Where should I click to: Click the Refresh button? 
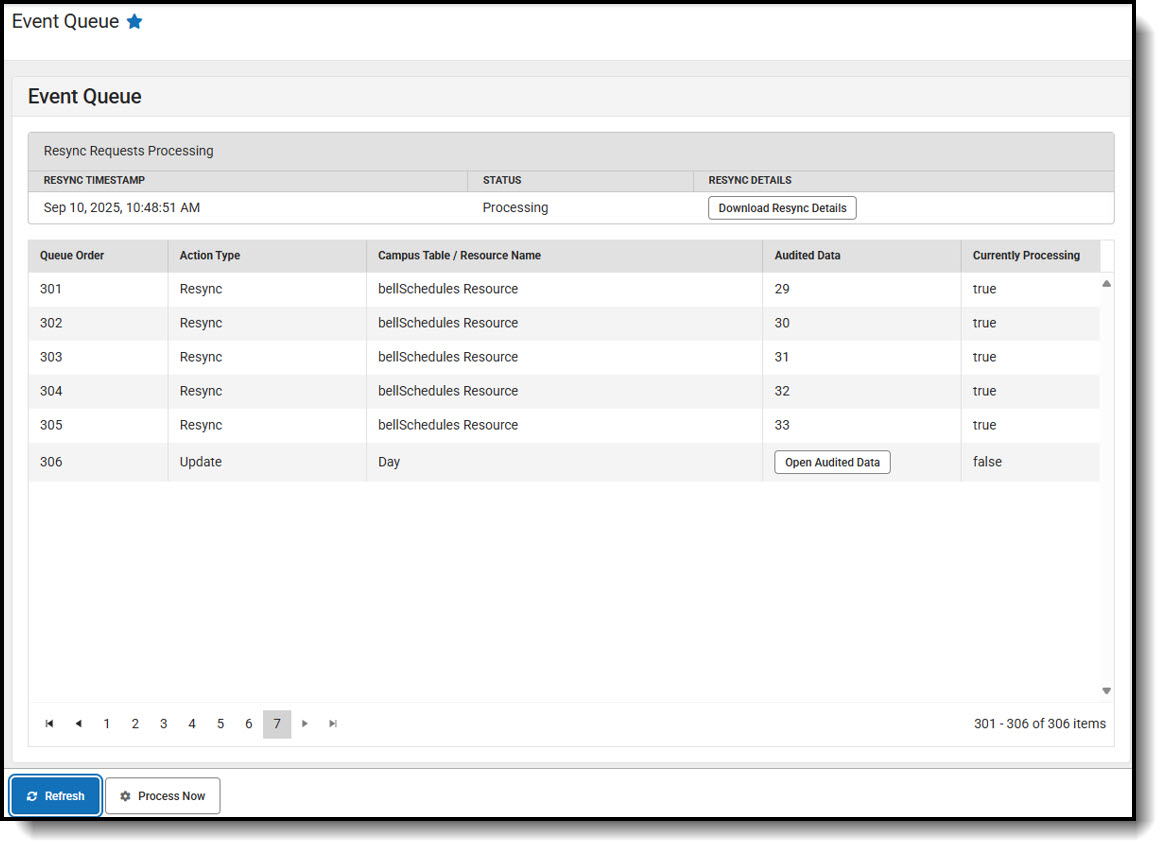click(56, 796)
